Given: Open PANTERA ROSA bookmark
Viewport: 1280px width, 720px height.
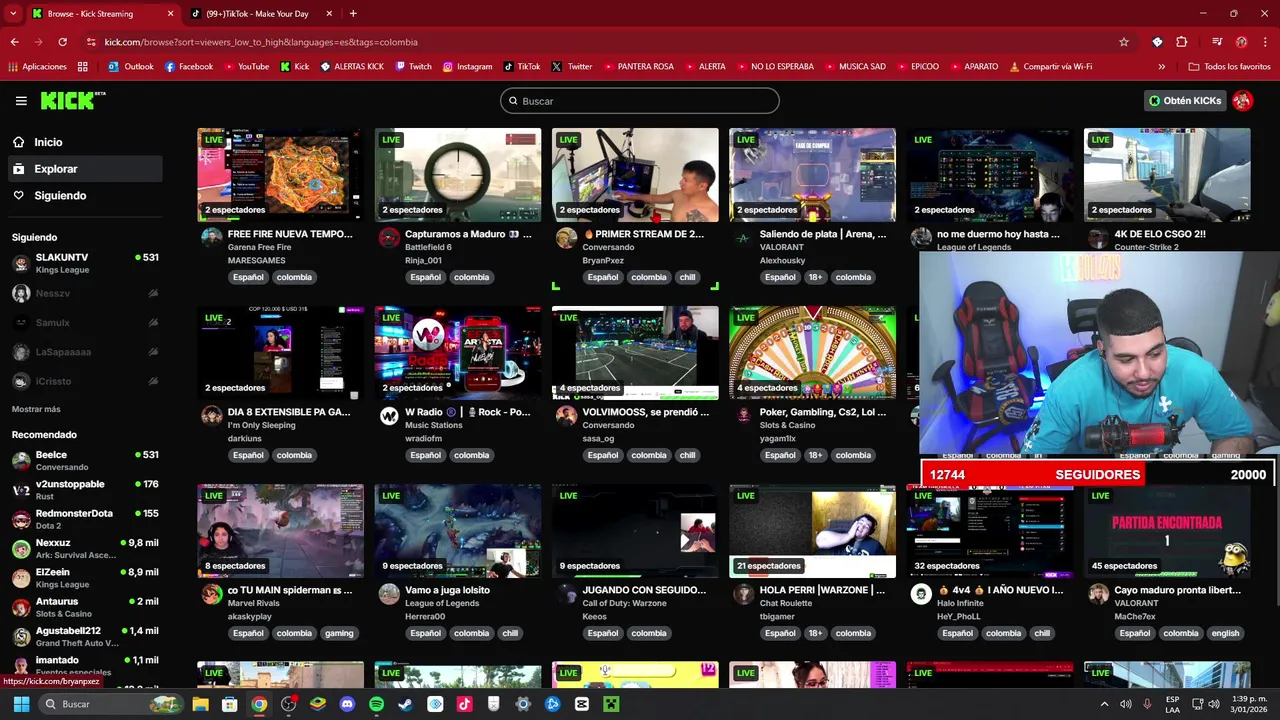Looking at the screenshot, I should tap(638, 67).
